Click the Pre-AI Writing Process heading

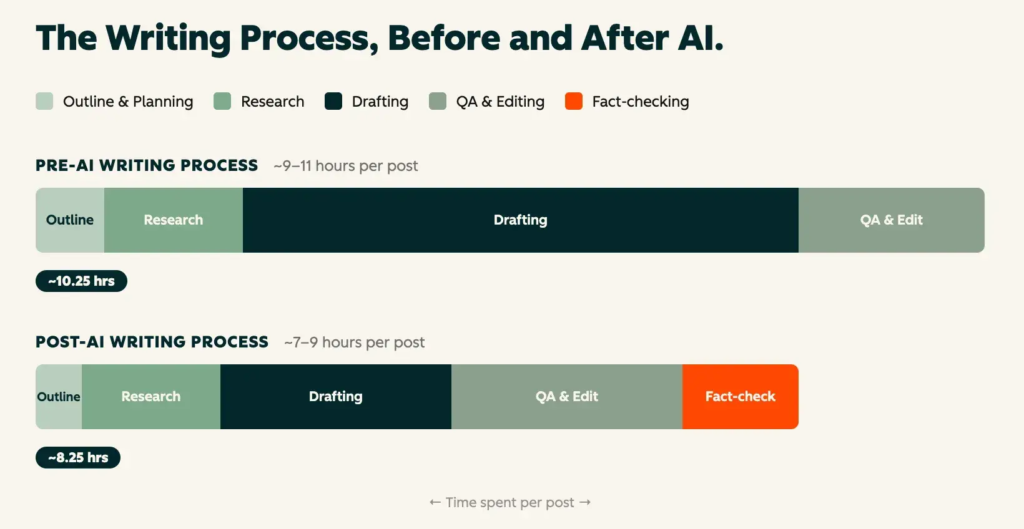[x=147, y=166]
